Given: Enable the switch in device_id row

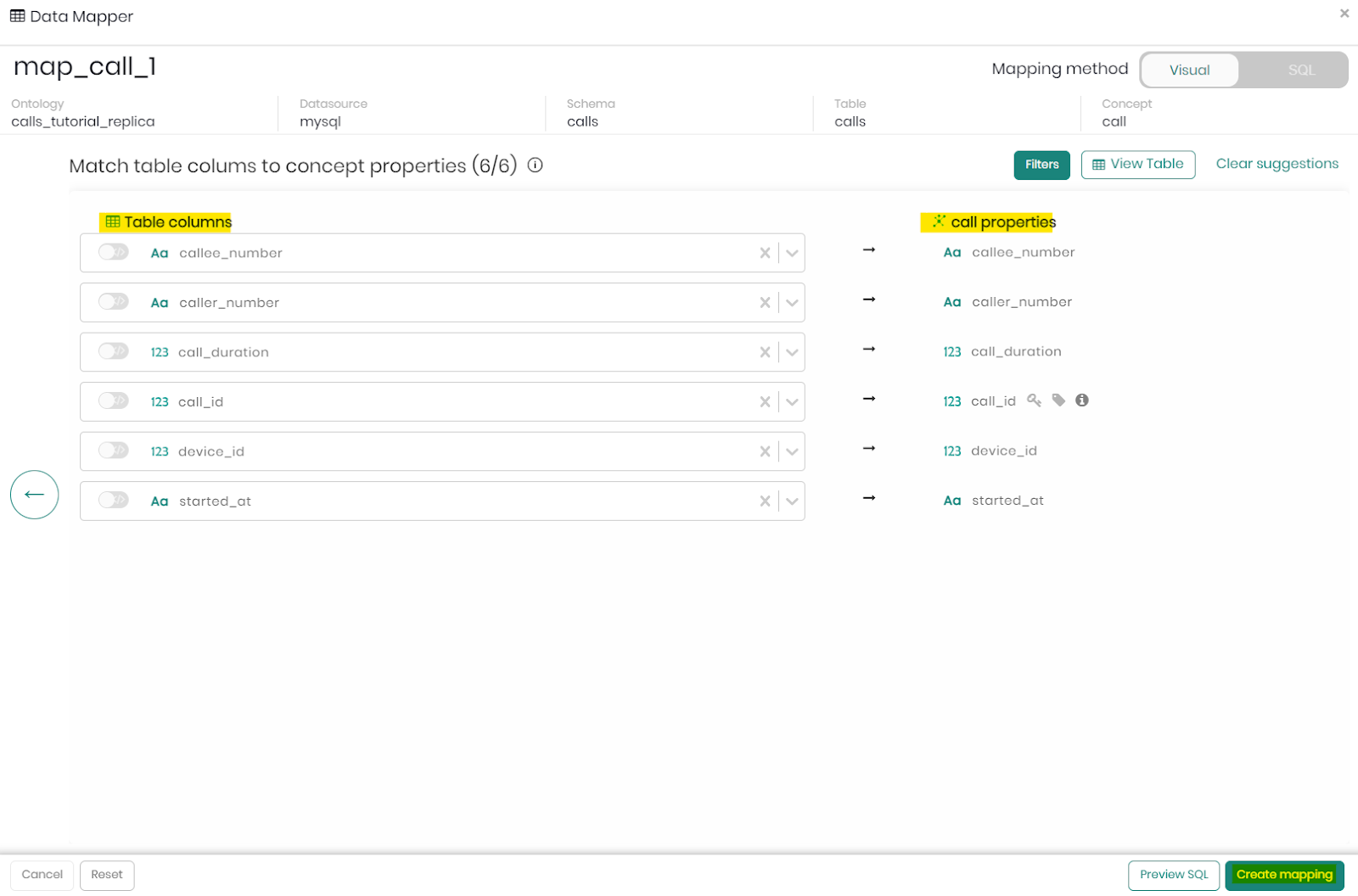Looking at the screenshot, I should [x=113, y=451].
